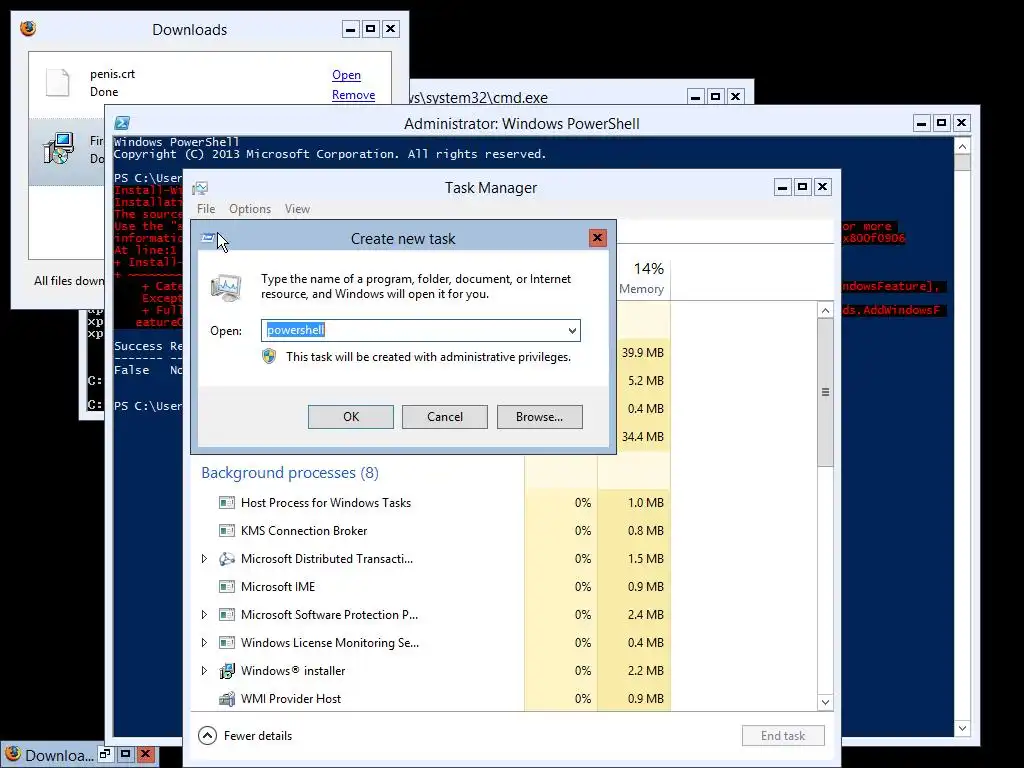Expand the Windows installer process
Screen dimensions: 1024x768
(204, 671)
